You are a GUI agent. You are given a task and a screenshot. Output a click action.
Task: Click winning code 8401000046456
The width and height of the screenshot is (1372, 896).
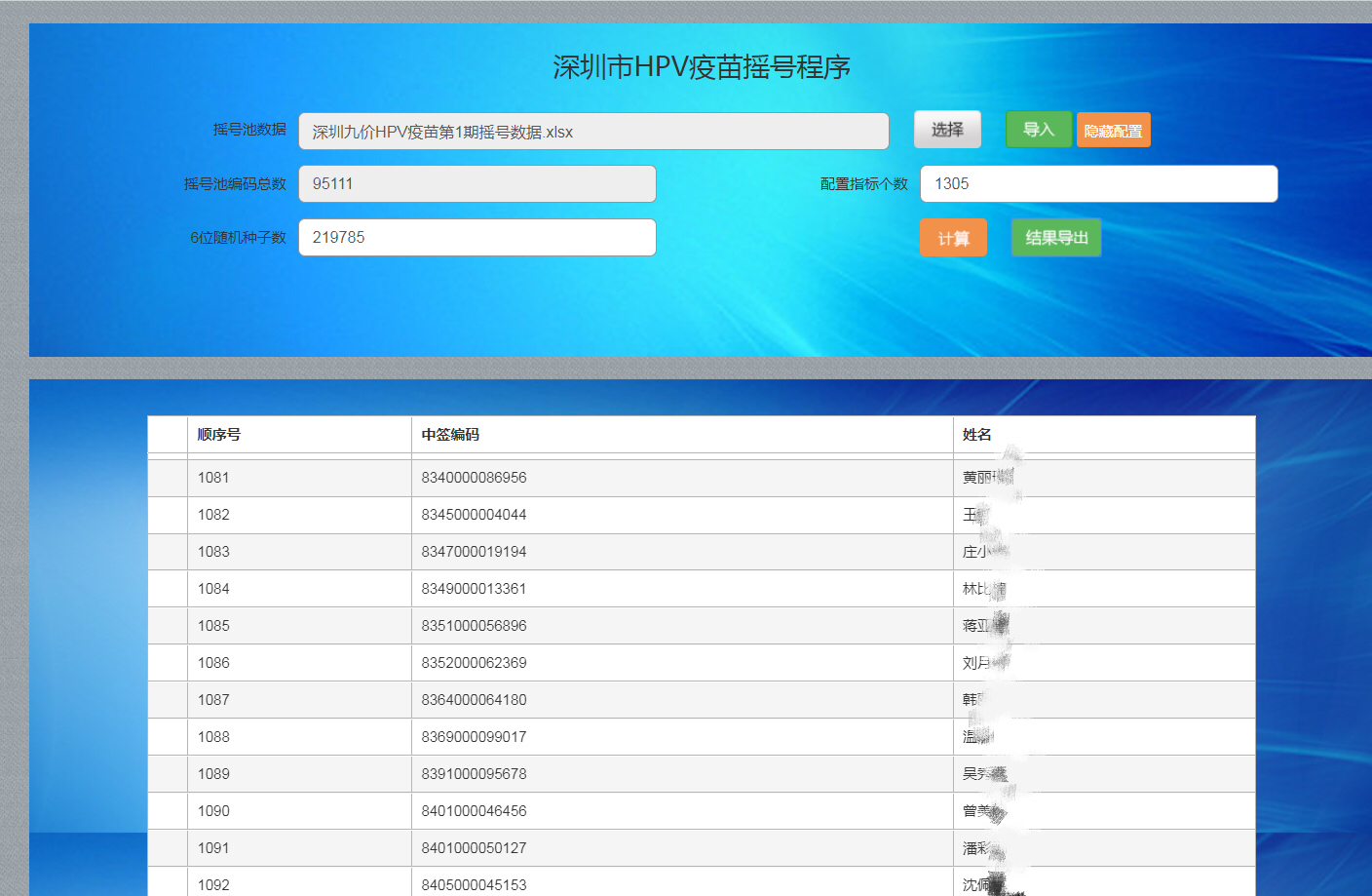474,811
